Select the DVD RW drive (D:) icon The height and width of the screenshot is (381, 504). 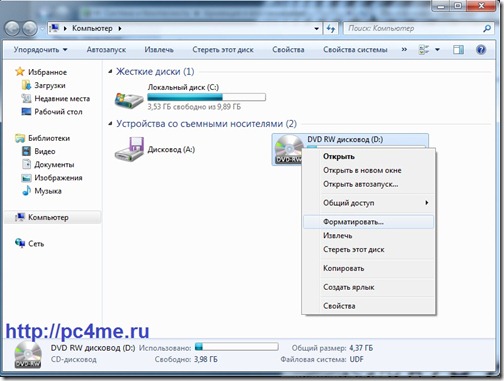[289, 149]
